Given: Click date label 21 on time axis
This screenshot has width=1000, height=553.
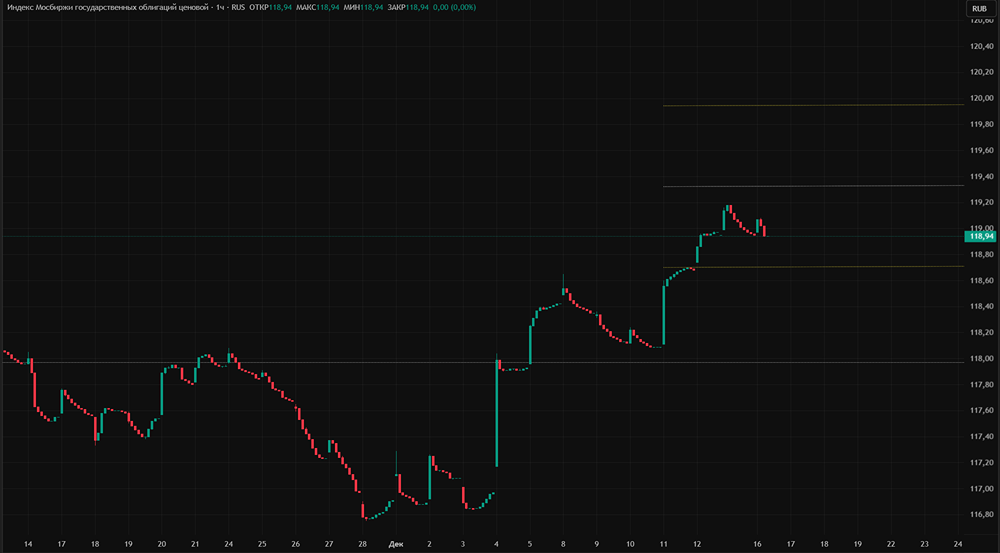Looking at the screenshot, I should [x=195, y=544].
